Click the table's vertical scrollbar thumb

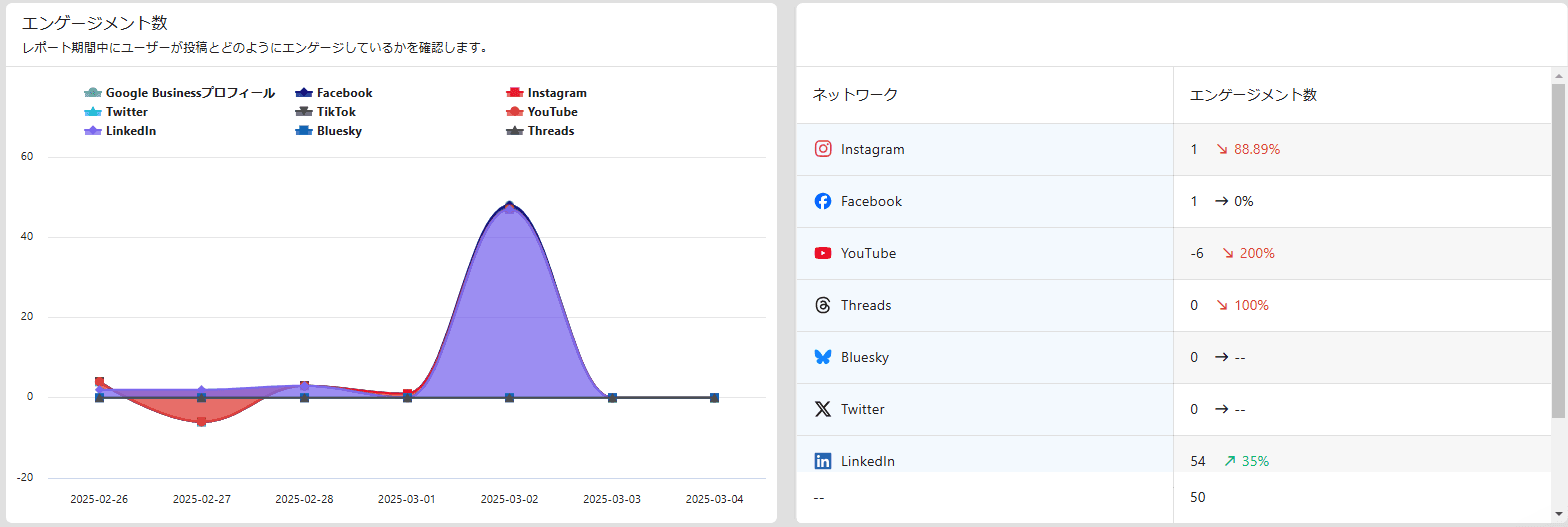pos(1558,250)
